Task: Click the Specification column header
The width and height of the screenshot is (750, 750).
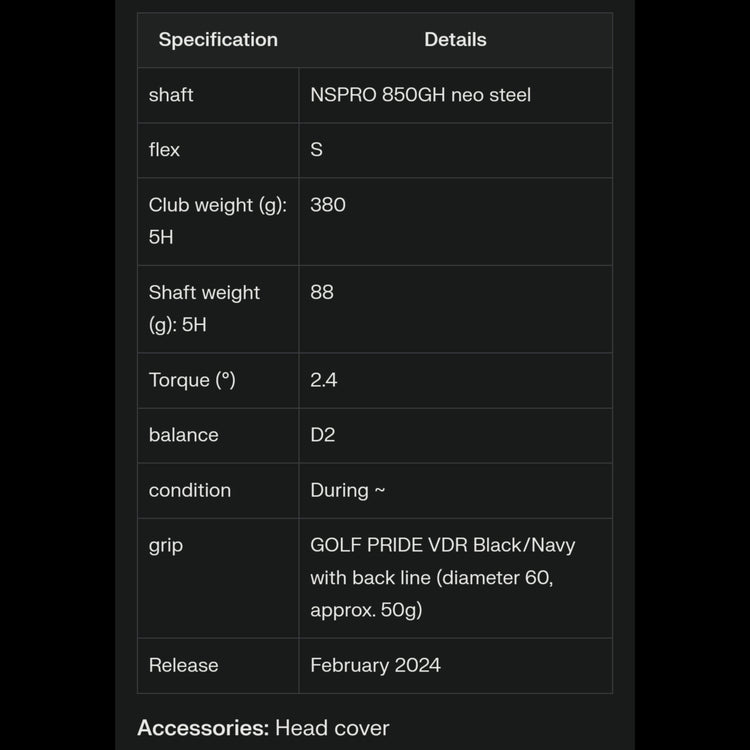Action: [x=218, y=40]
